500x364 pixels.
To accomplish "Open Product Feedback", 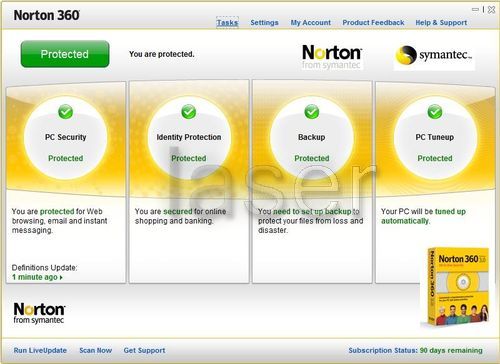I will 373,22.
